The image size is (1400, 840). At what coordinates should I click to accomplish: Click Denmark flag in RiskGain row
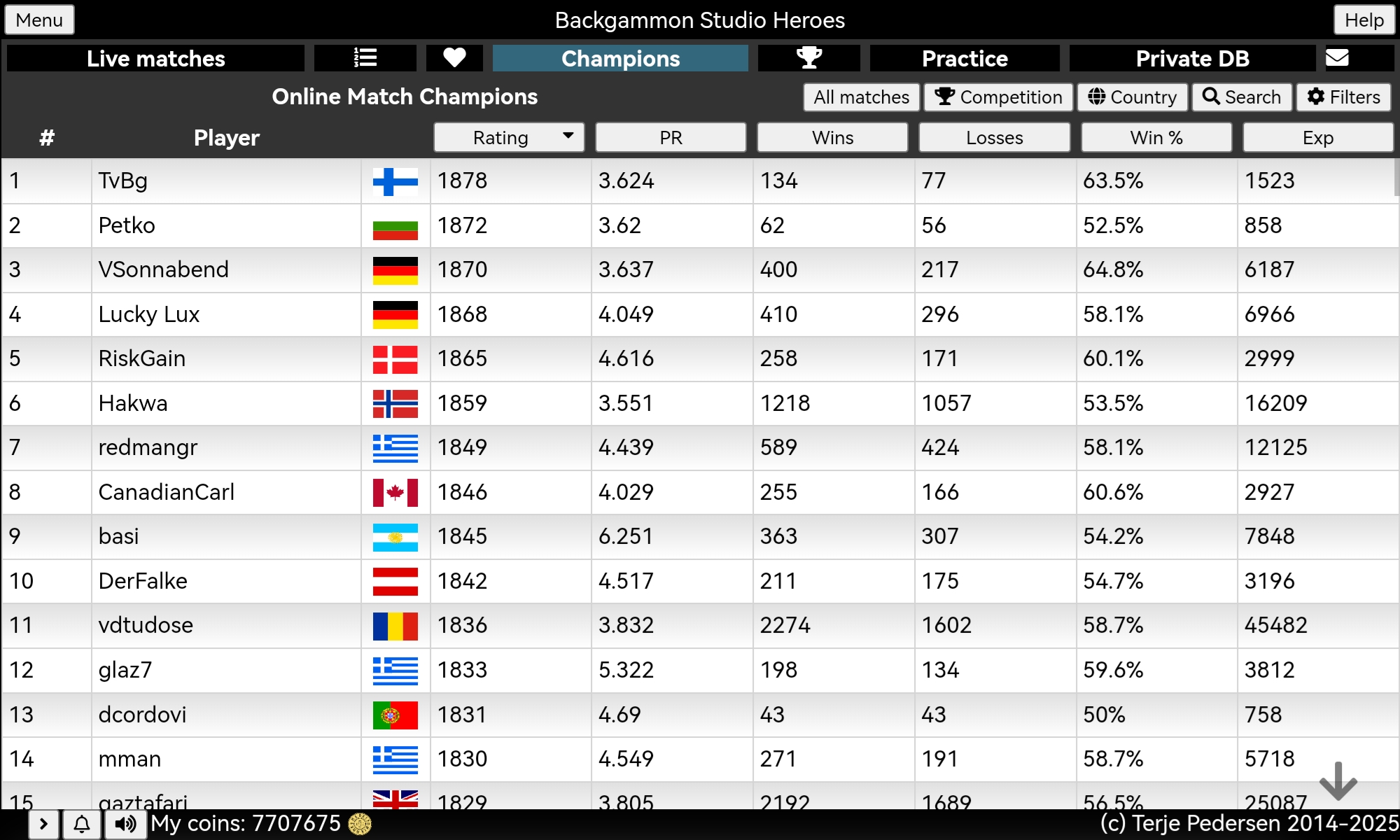395,359
